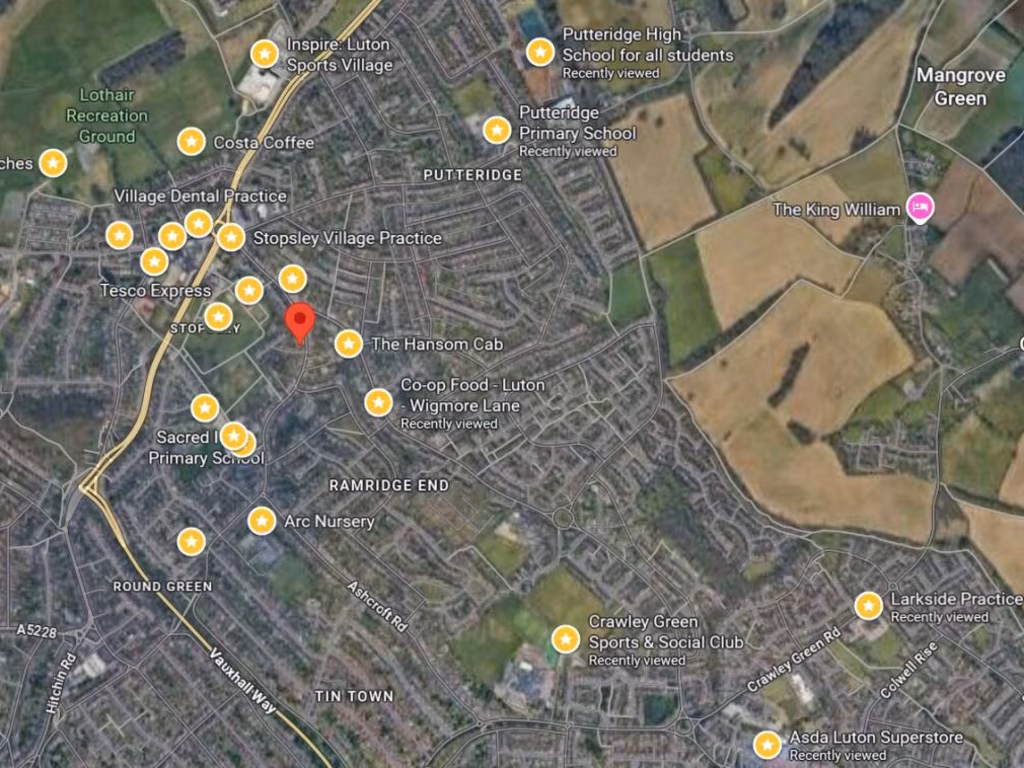Screen dimensions: 1024x768
Task: Click the red dropped location pin
Action: [x=300, y=322]
